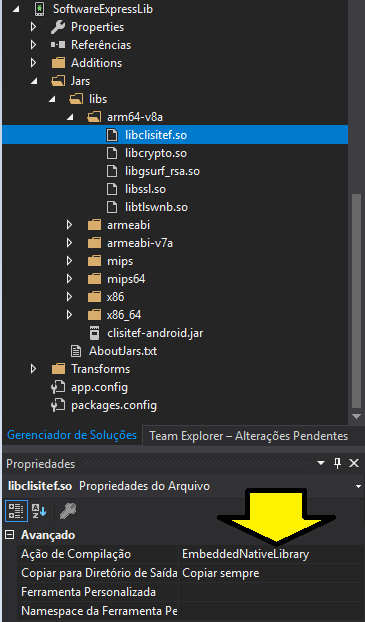Expand the armeabi-v7a folder
365x622 pixels.
[69, 243]
